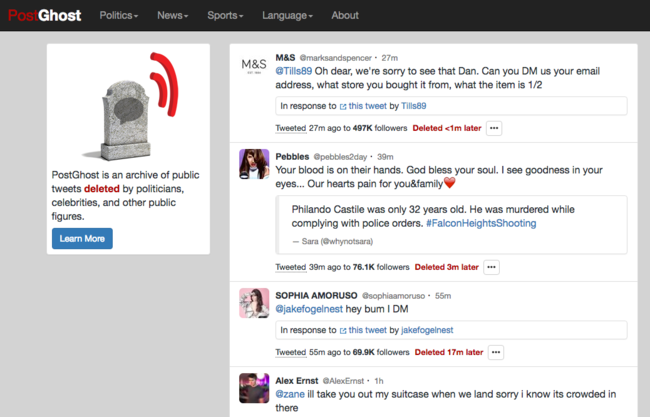Open more options for M&S tweet

pyautogui.click(x=494, y=128)
